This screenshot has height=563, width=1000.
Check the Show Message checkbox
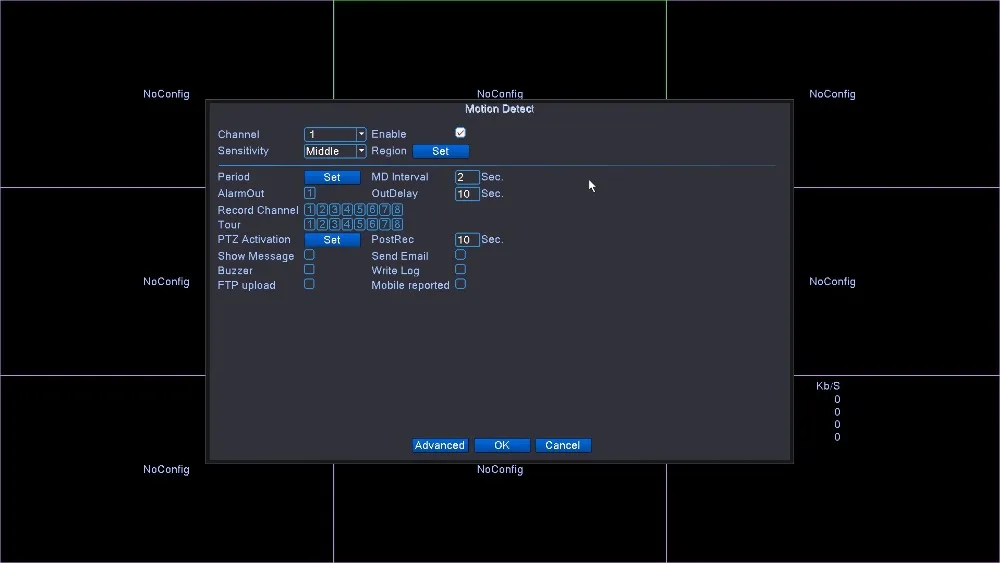tap(309, 255)
